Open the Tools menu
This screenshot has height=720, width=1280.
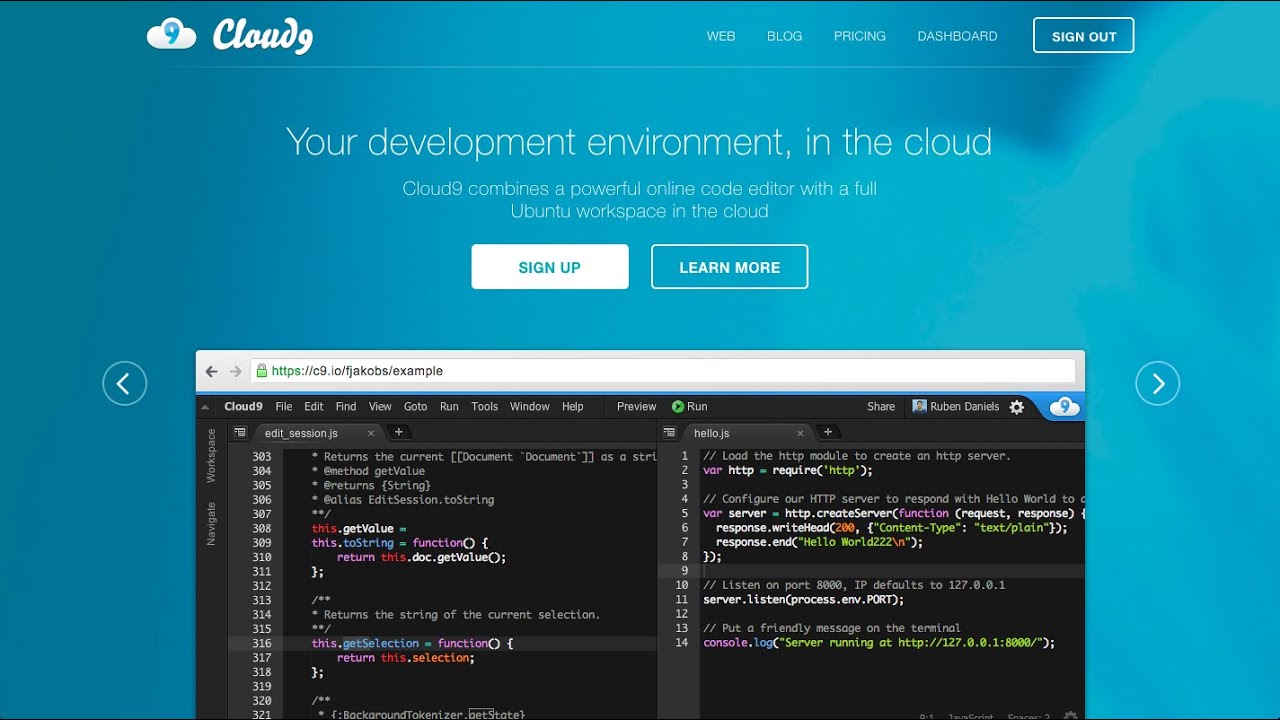tap(485, 406)
